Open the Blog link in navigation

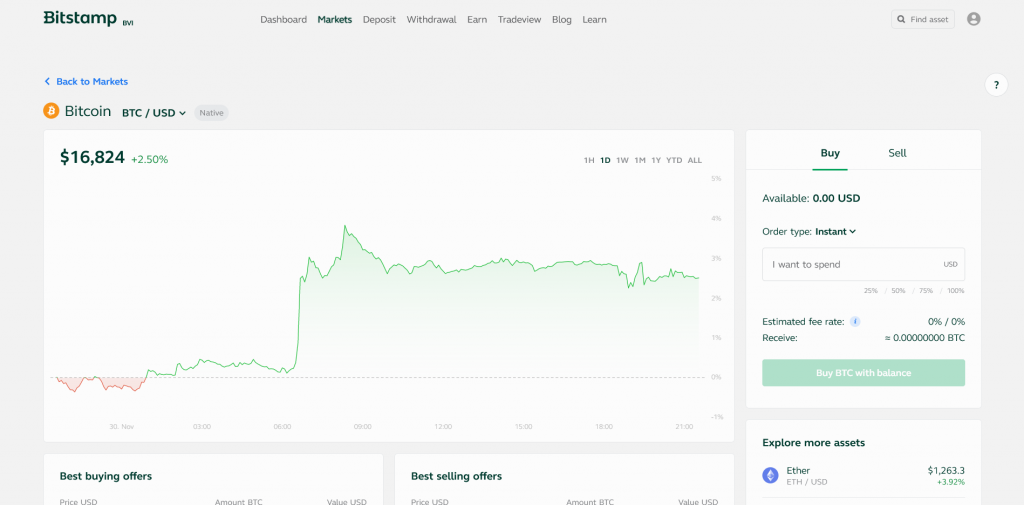tap(562, 20)
